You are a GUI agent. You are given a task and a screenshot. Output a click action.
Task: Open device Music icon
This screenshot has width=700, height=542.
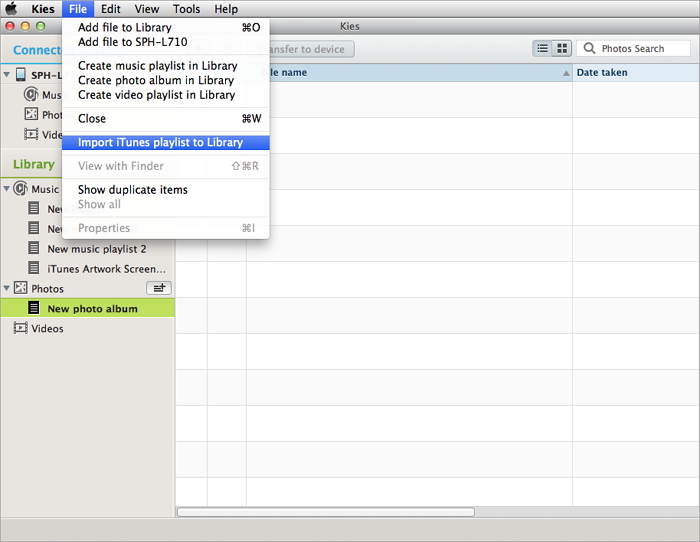31,94
